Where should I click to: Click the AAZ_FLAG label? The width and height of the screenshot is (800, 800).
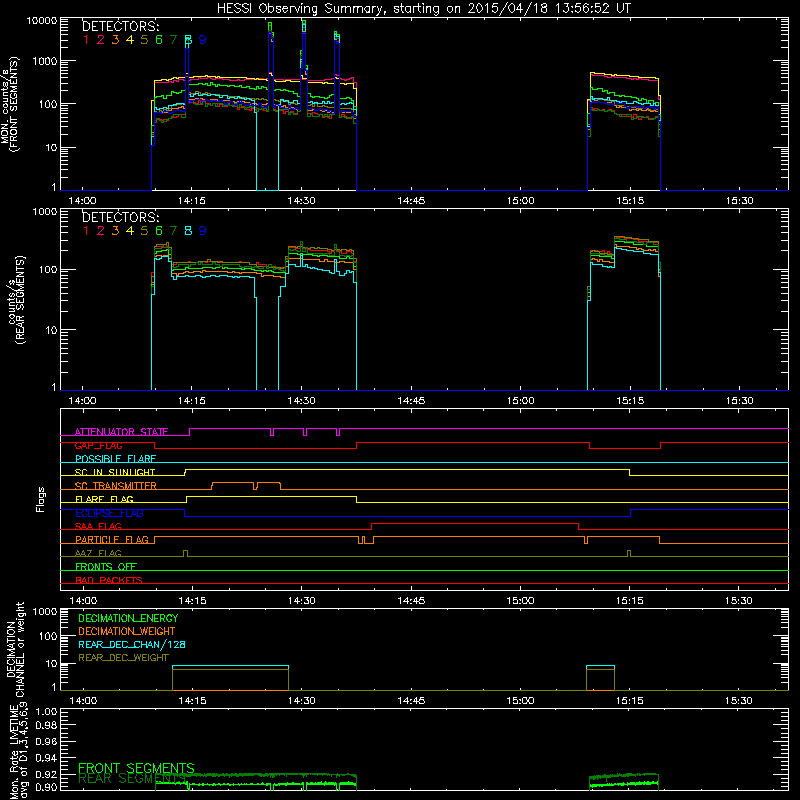pos(98,553)
